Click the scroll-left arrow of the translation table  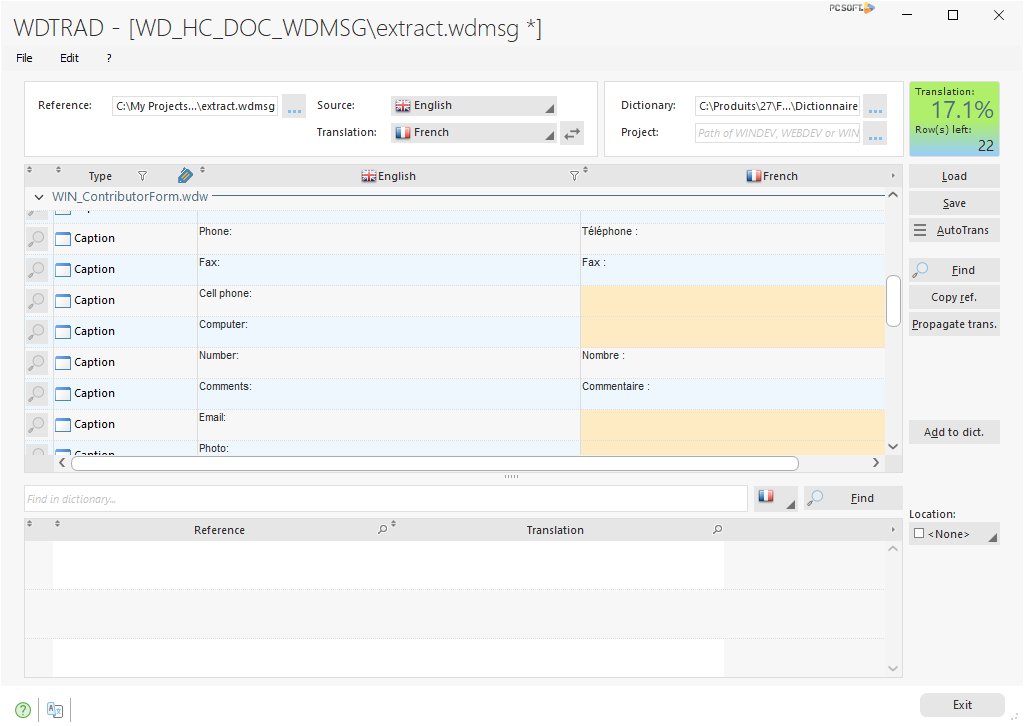[x=61, y=463]
